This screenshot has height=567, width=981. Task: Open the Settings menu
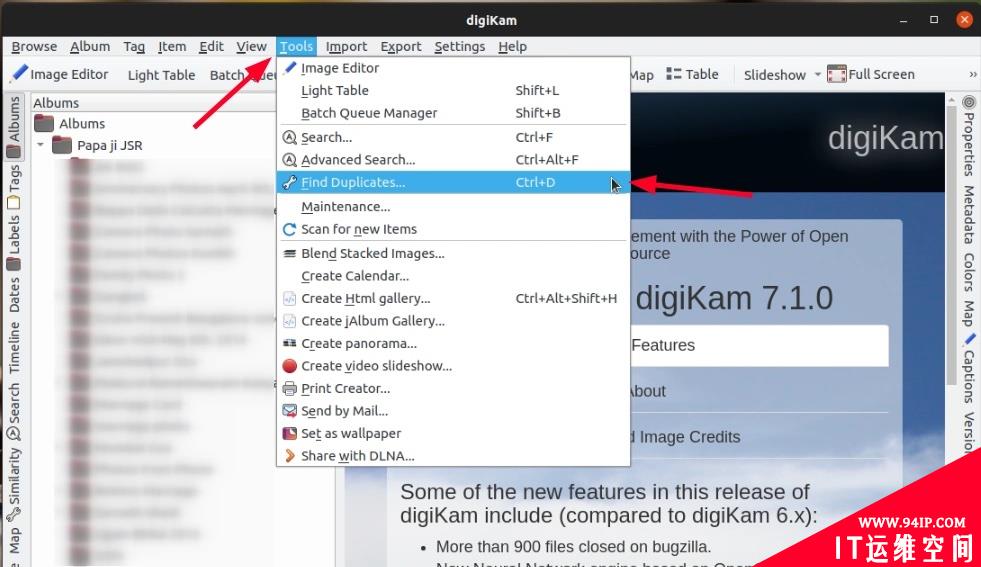tap(460, 46)
